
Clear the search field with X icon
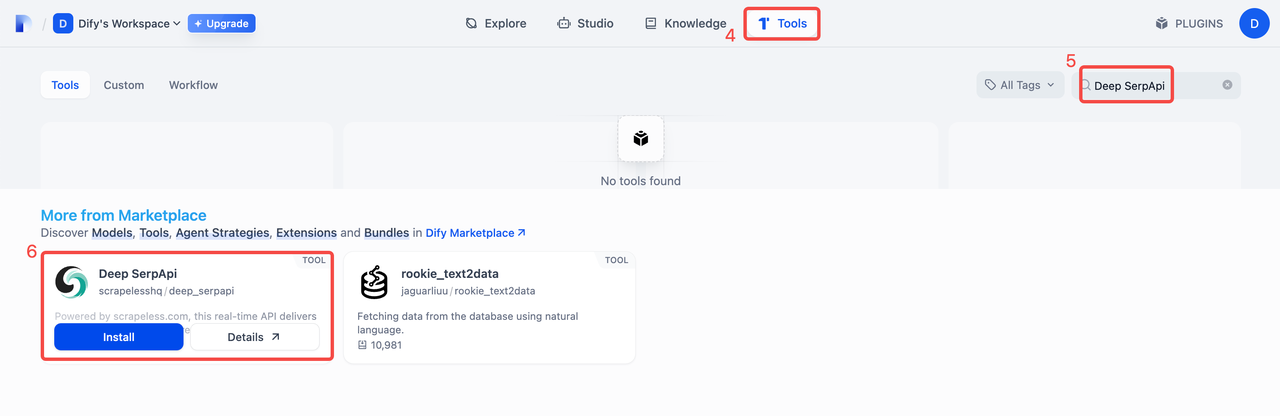[1227, 85]
